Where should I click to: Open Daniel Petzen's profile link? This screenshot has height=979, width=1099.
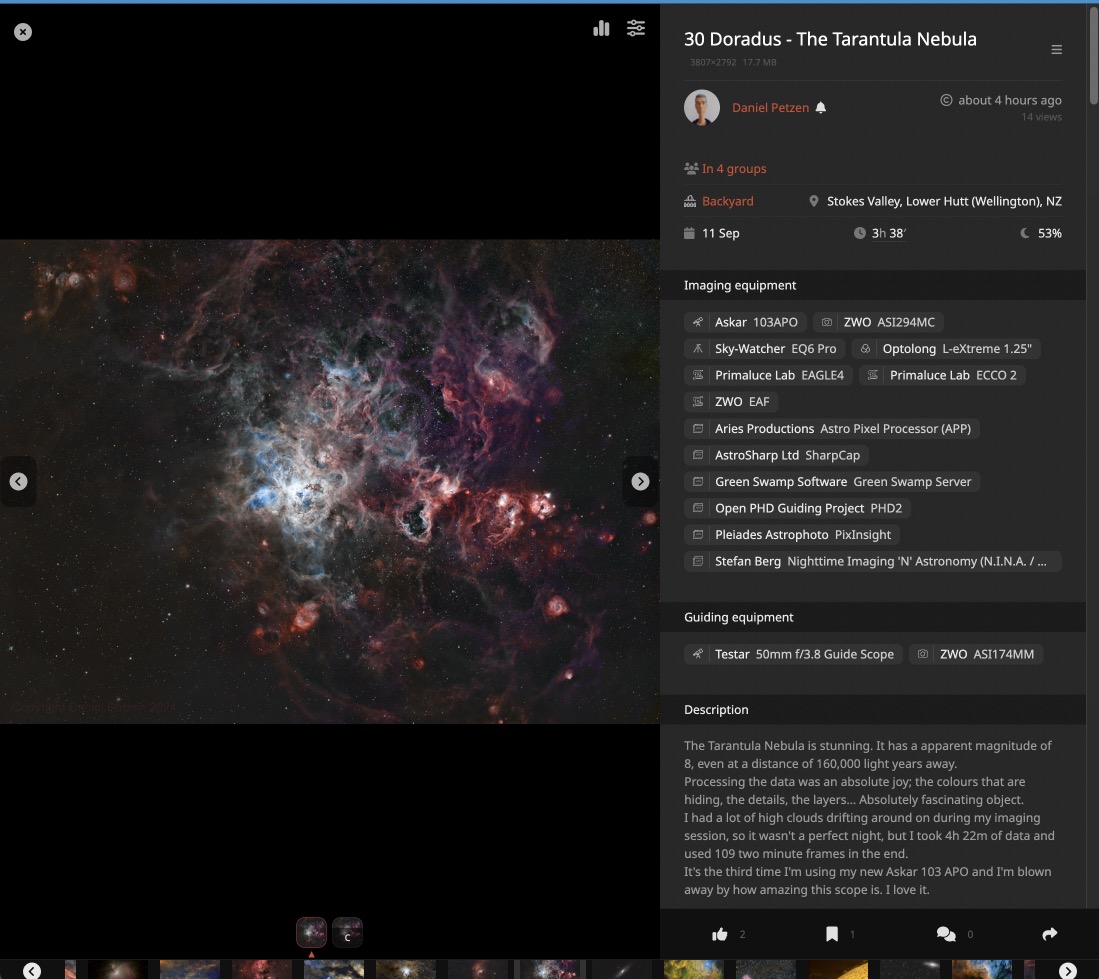tap(770, 107)
